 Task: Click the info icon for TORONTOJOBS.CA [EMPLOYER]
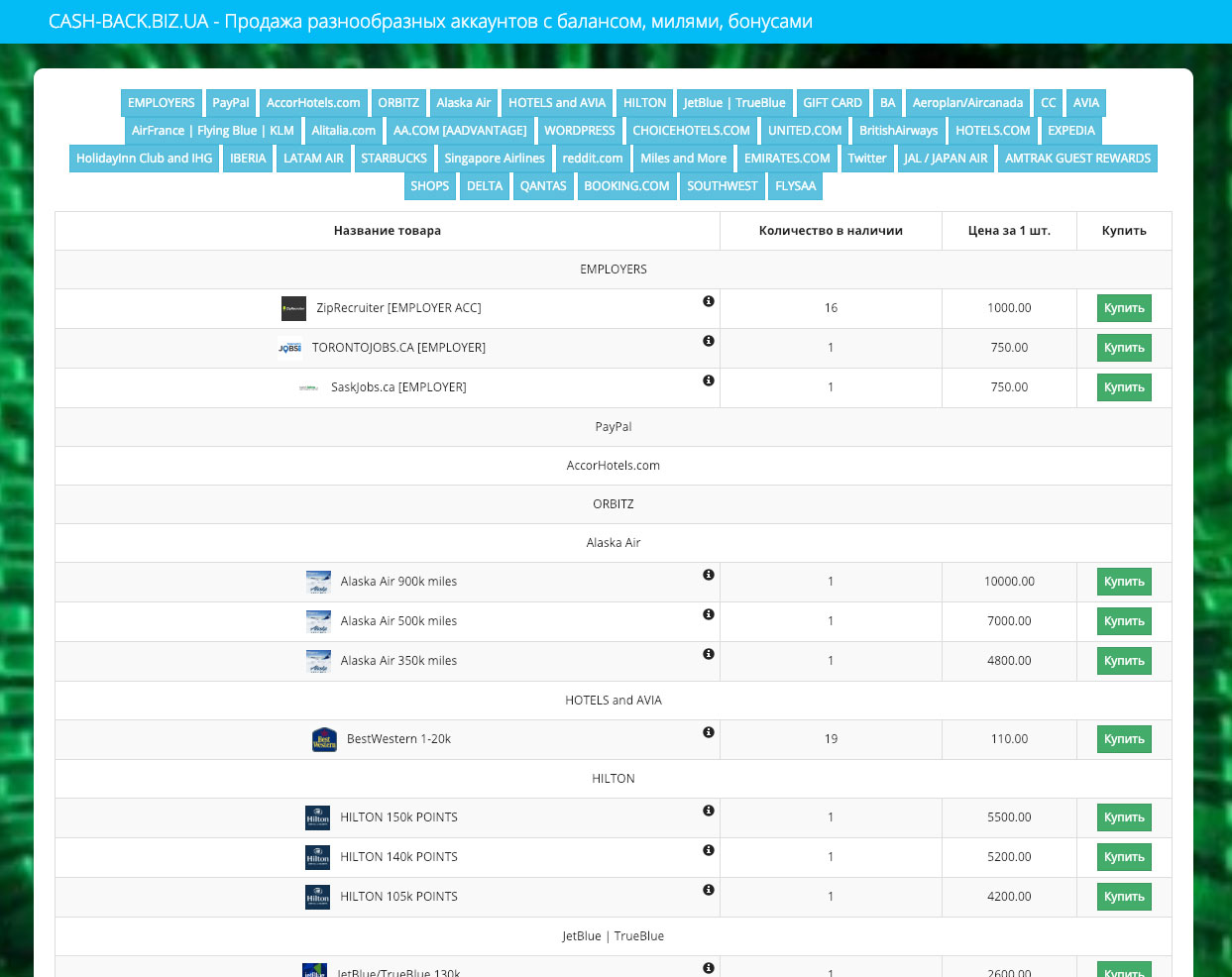(709, 341)
